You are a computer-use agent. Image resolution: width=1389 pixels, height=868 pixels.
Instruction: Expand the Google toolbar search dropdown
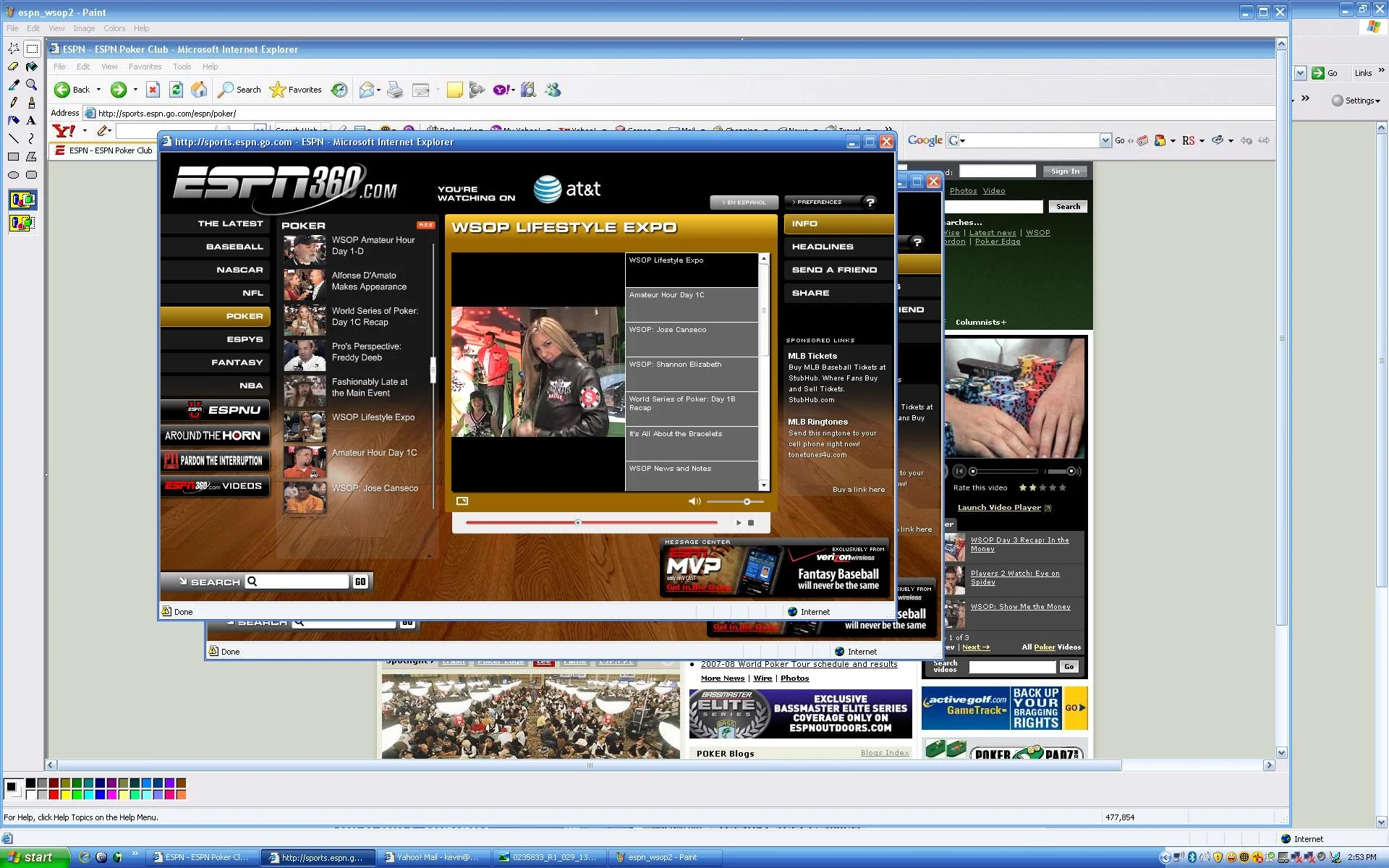[1106, 140]
